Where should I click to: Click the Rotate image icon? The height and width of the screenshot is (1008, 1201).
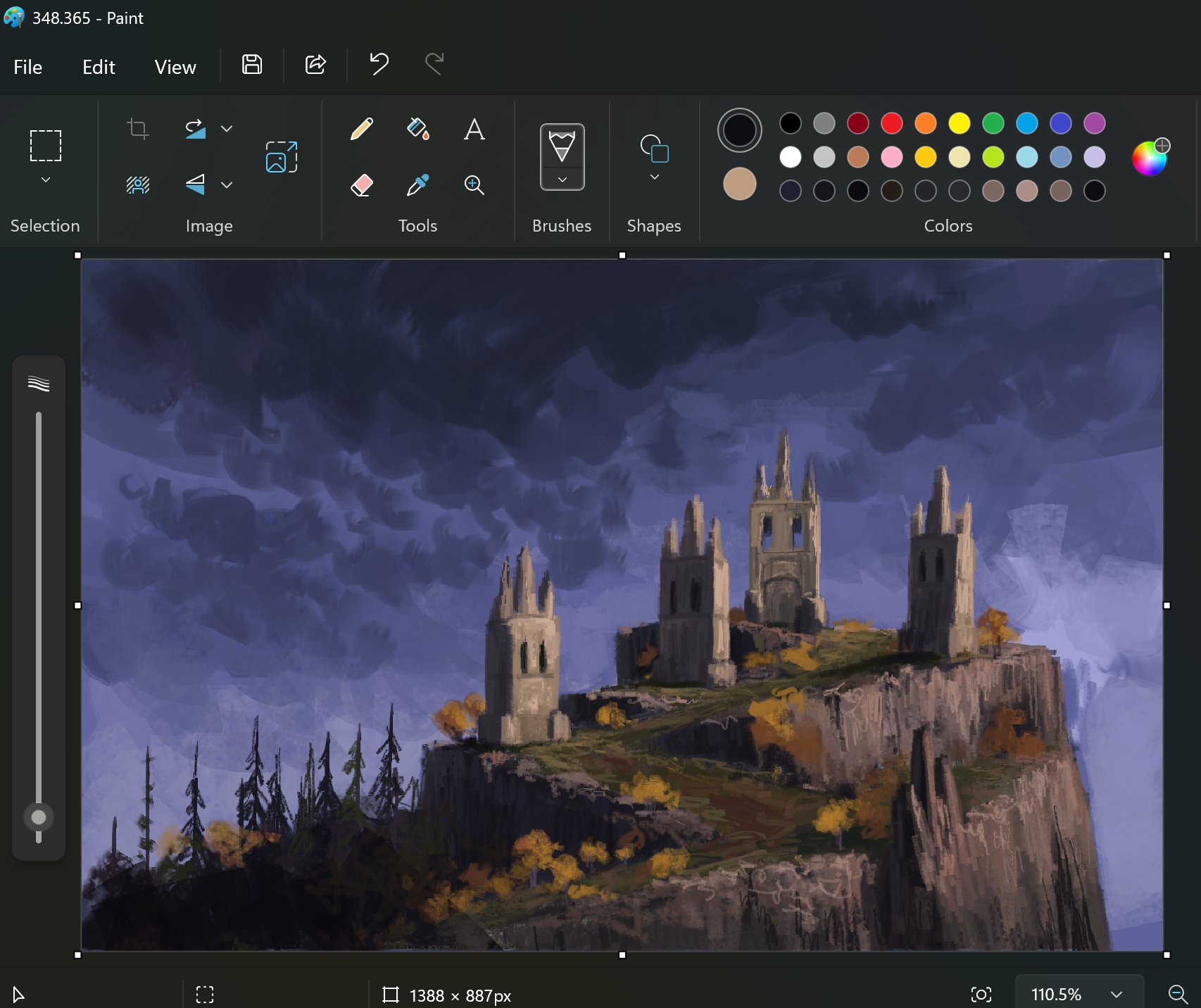click(195, 129)
